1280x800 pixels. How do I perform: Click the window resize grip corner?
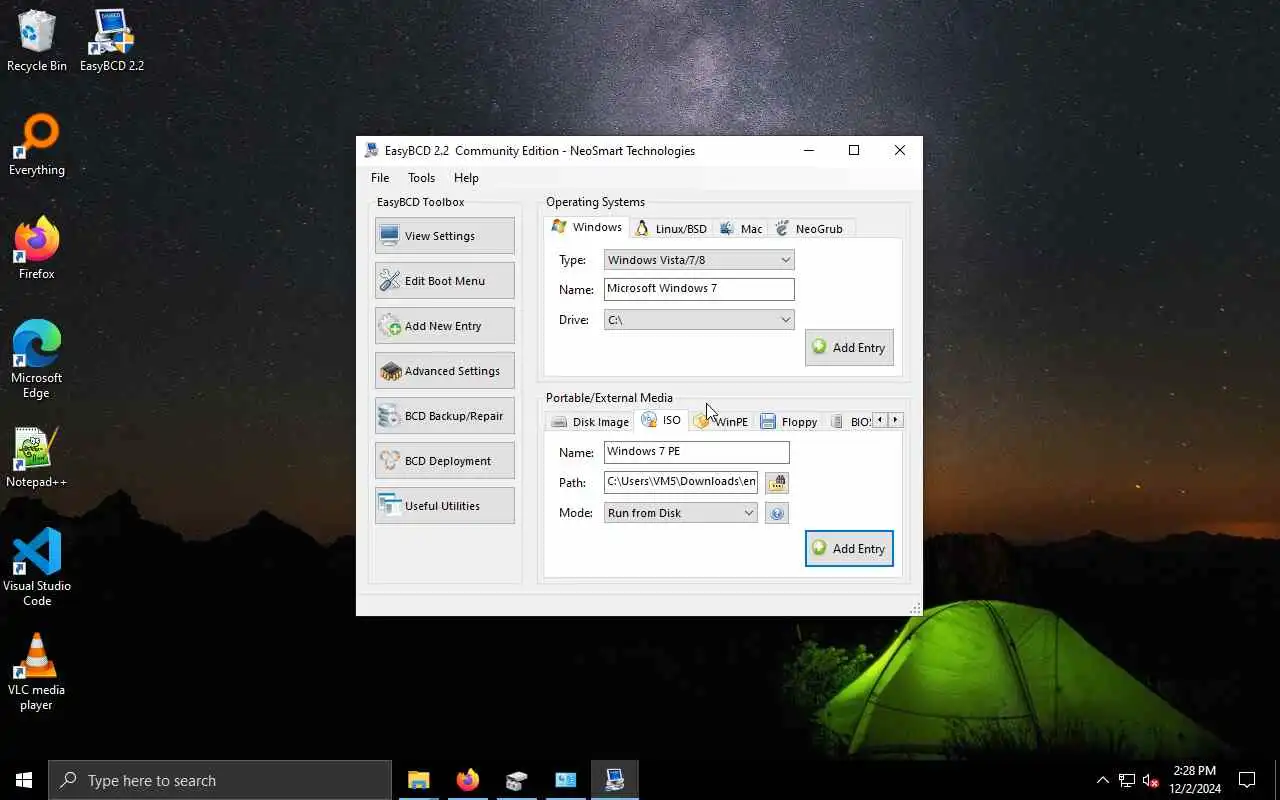[915, 608]
